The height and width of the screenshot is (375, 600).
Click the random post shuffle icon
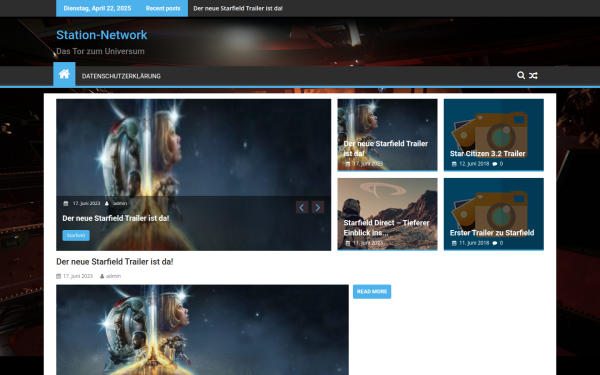[533, 75]
